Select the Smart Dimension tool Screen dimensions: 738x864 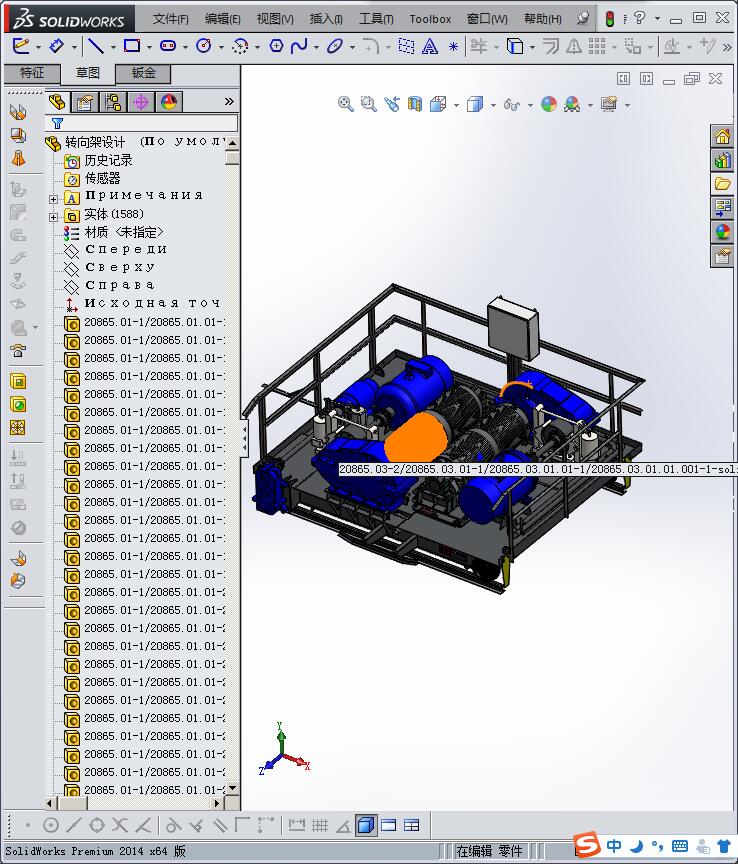click(x=56, y=46)
